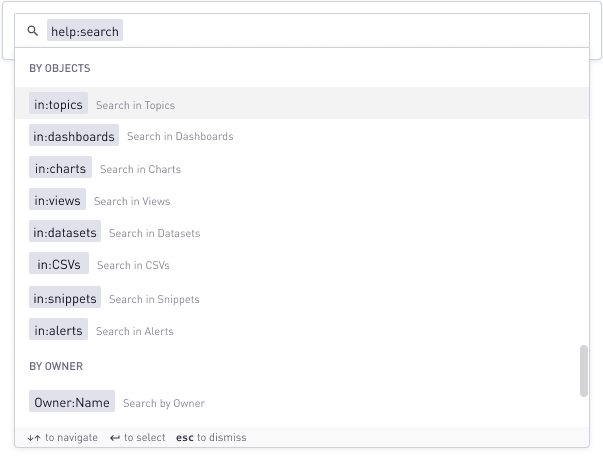Click the BY OBJECTS section header
This screenshot has height=456, width=603.
(x=60, y=68)
